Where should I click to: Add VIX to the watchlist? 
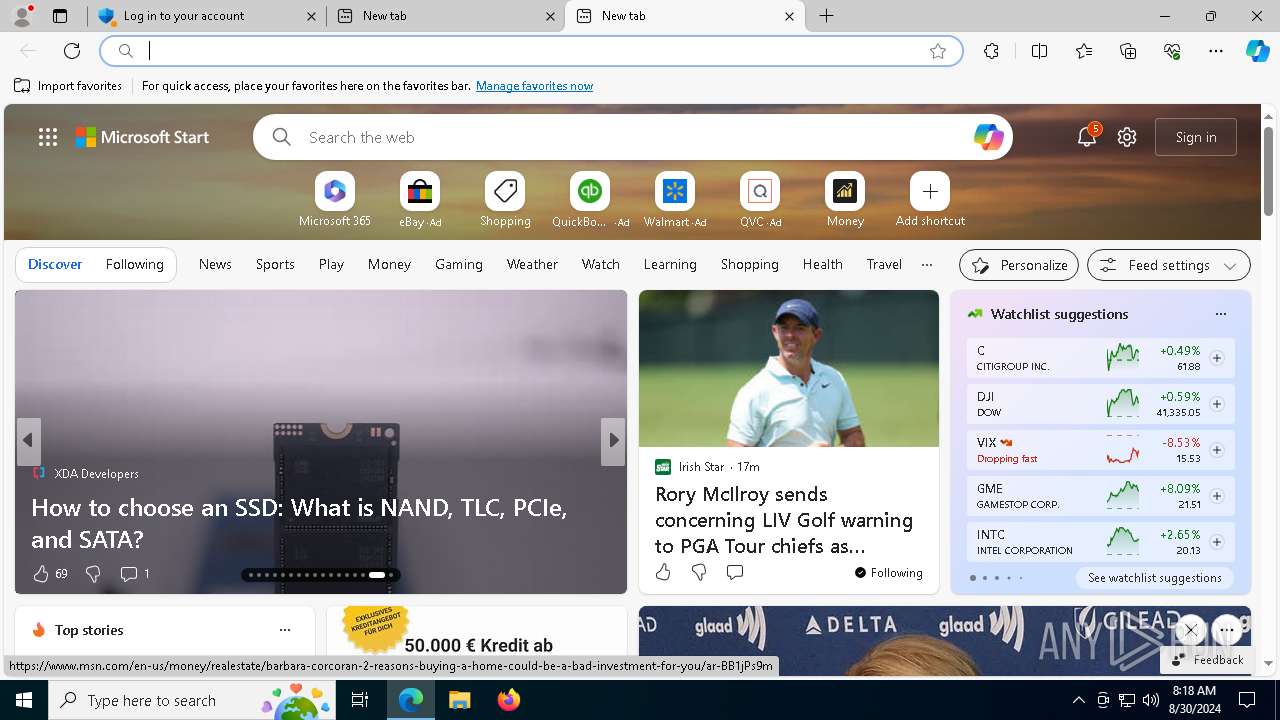(x=1217, y=450)
